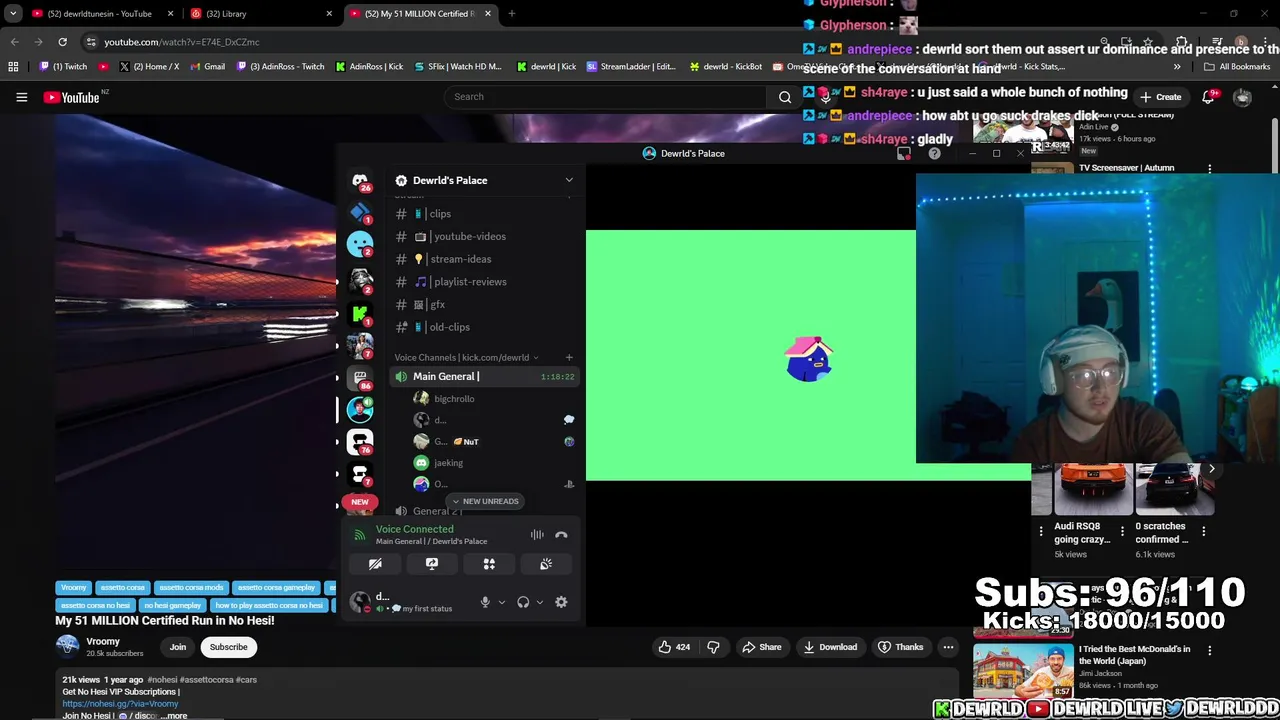Viewport: 1280px width, 720px height.
Task: Click the address bar URL
Action: (x=182, y=42)
